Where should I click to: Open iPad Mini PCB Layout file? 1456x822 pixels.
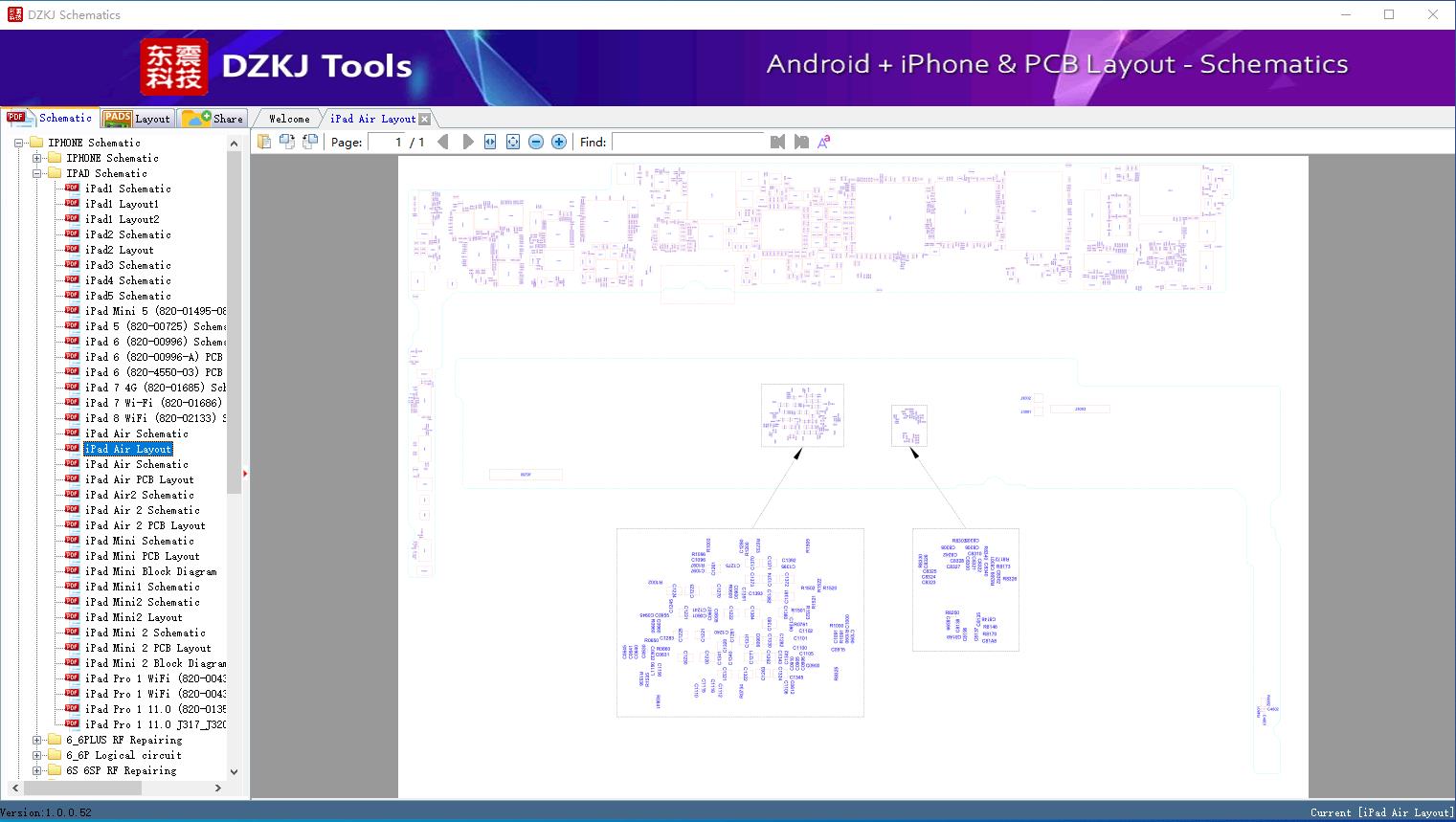click(142, 557)
